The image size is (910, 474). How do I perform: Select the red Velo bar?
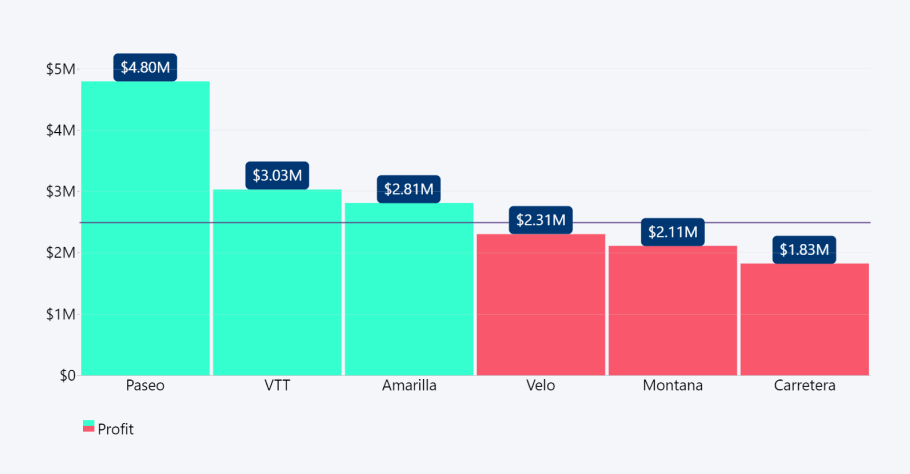coord(541,305)
